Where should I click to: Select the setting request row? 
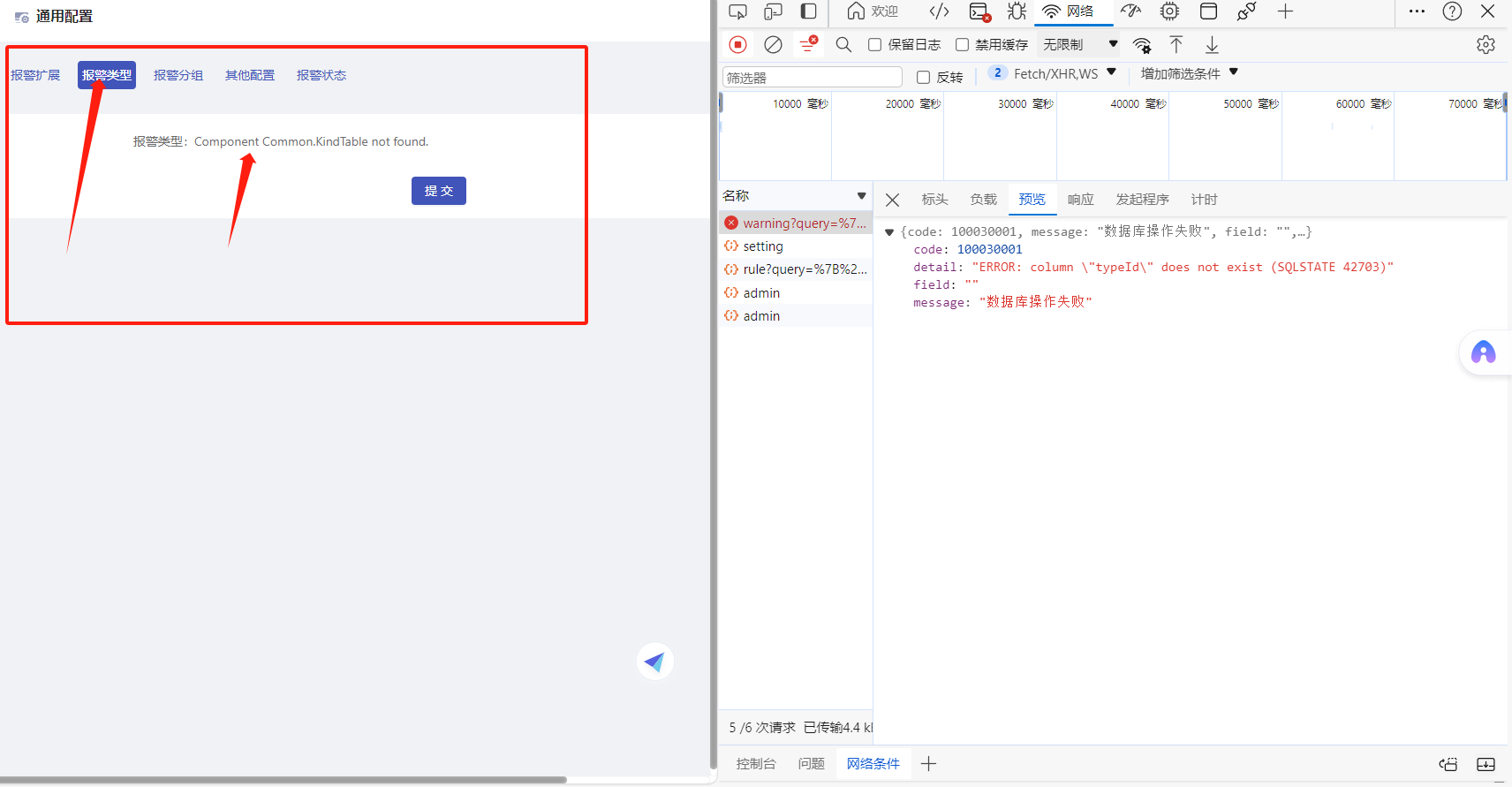click(x=796, y=246)
